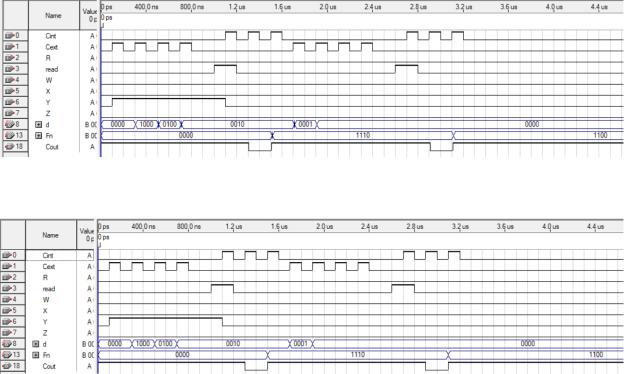Click d bus 0100 segment in top waveform
The width and height of the screenshot is (624, 374).
pyautogui.click(x=170, y=125)
